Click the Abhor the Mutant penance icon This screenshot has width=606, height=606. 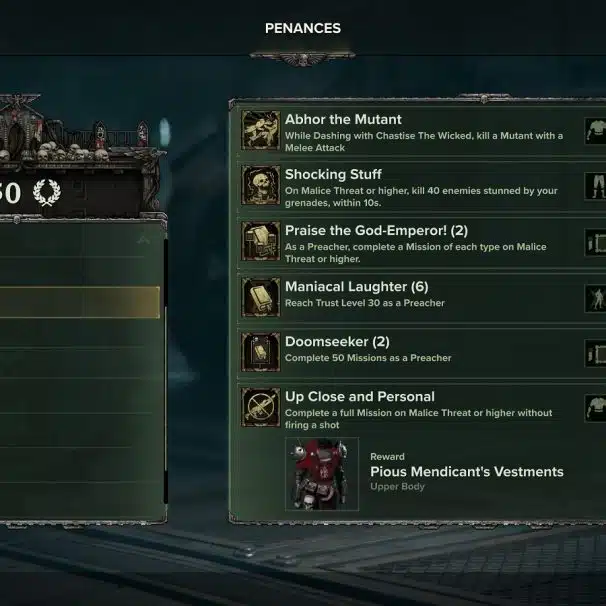coord(261,130)
